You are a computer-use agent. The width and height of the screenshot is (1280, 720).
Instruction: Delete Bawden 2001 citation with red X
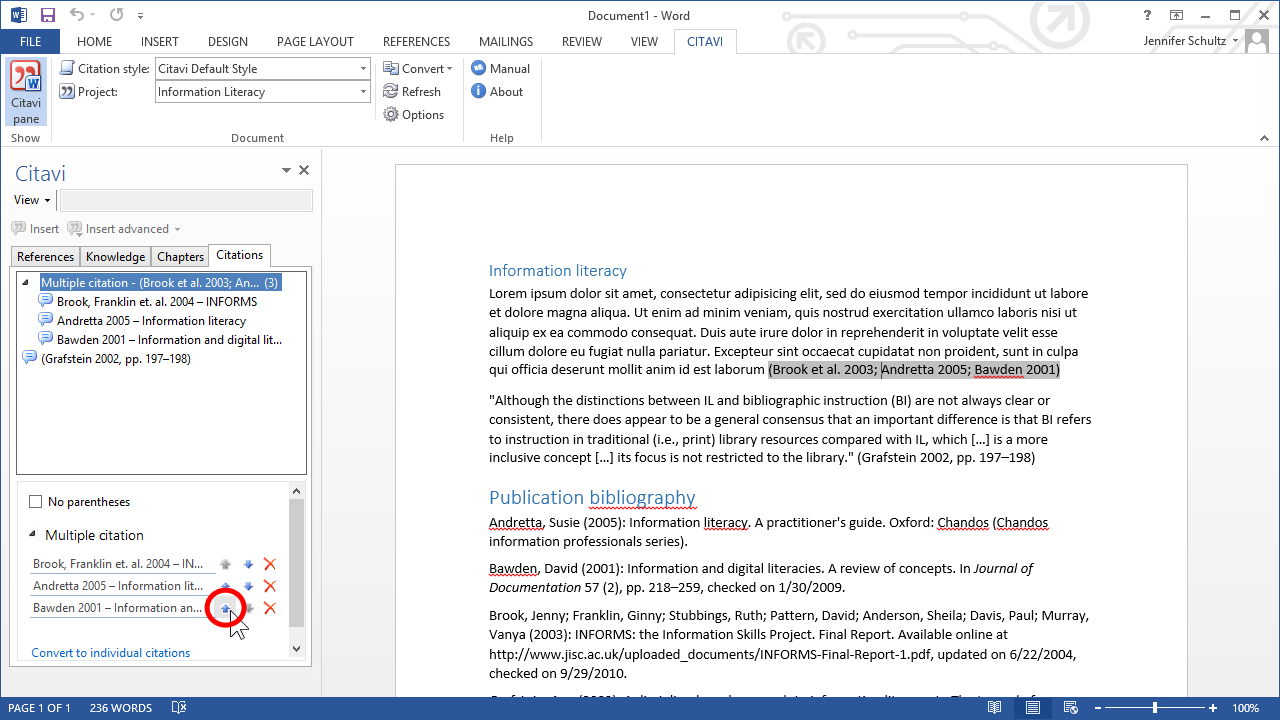coord(269,608)
